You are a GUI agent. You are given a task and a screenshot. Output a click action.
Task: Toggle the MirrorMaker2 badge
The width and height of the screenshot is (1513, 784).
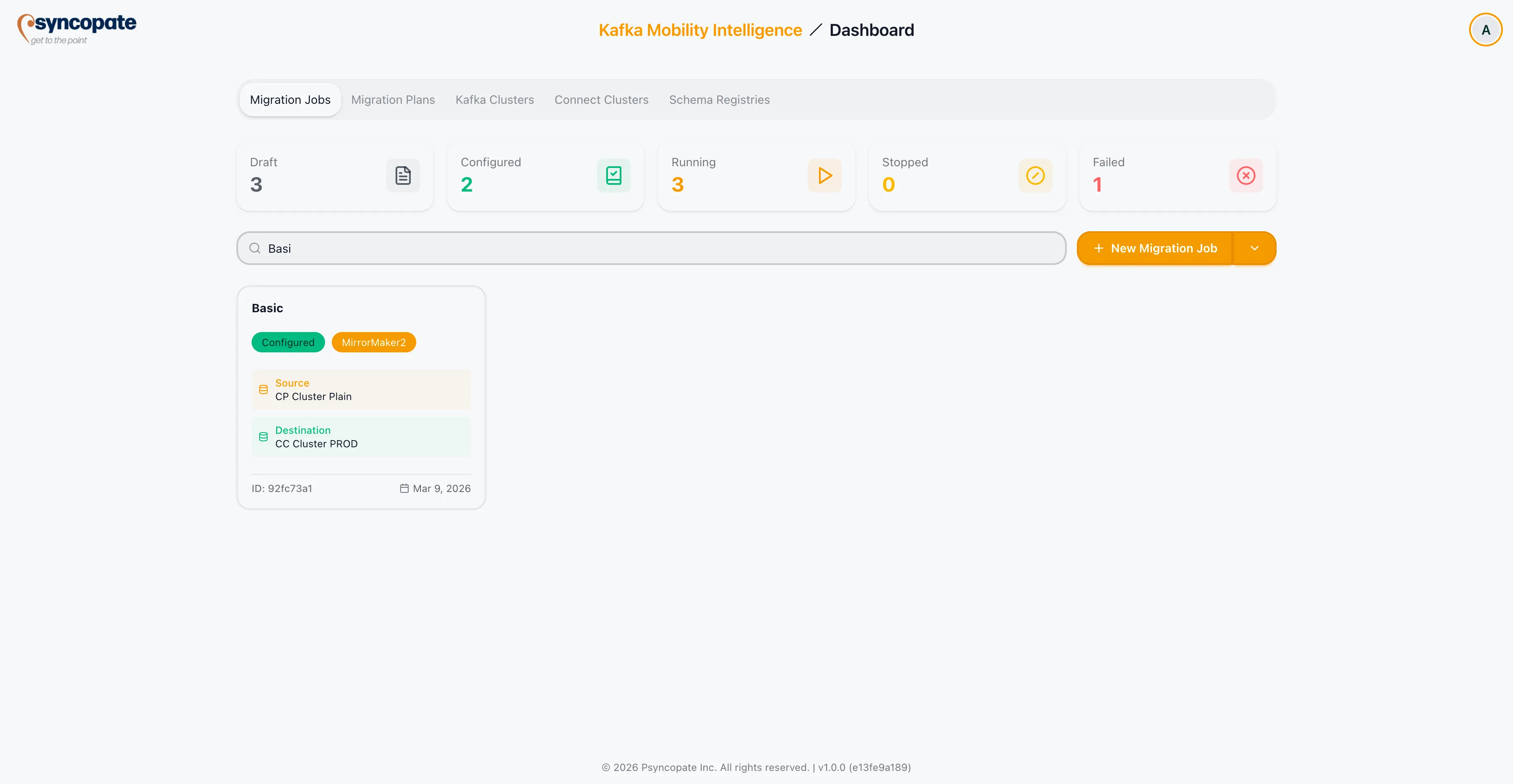pos(374,342)
